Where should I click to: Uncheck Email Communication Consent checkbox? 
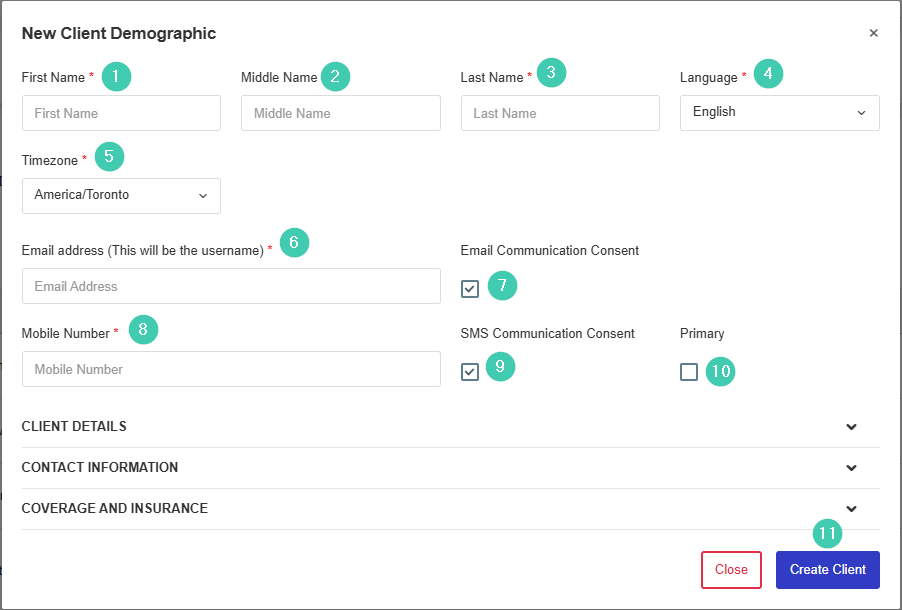pos(469,288)
